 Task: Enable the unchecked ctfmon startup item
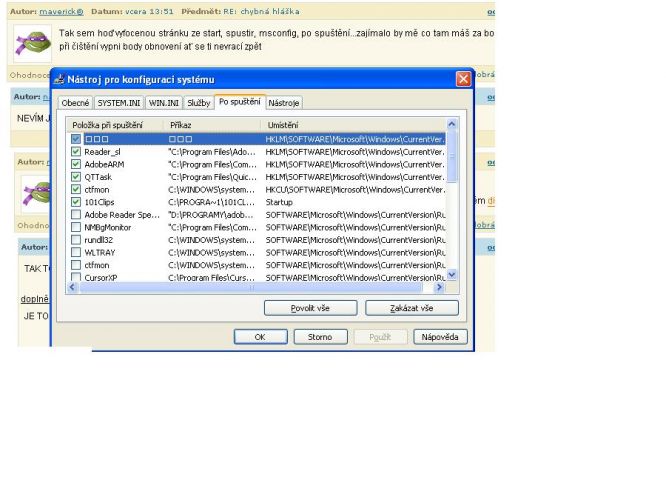(76, 265)
